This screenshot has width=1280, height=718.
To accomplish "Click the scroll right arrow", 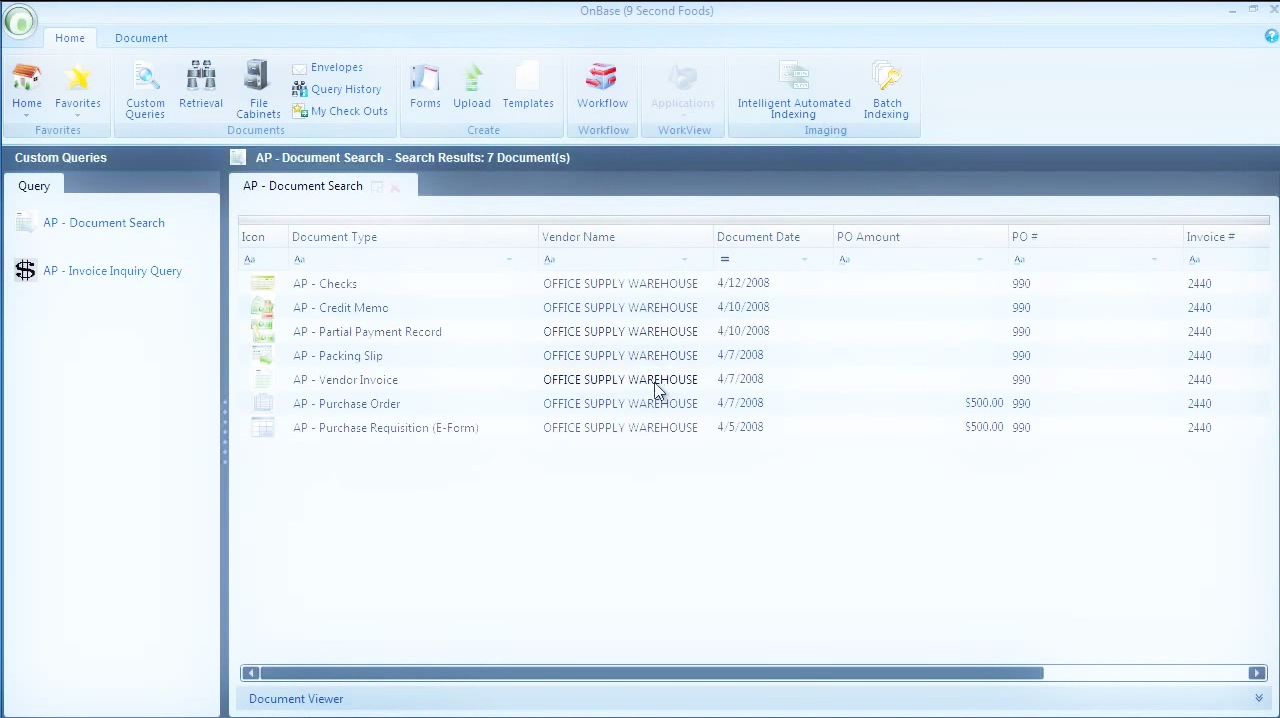I will pyautogui.click(x=1257, y=674).
